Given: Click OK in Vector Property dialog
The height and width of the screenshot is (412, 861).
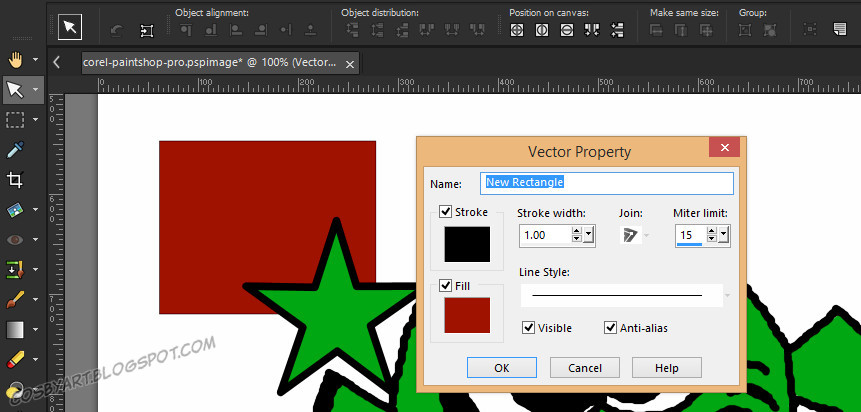Looking at the screenshot, I should click(502, 368).
